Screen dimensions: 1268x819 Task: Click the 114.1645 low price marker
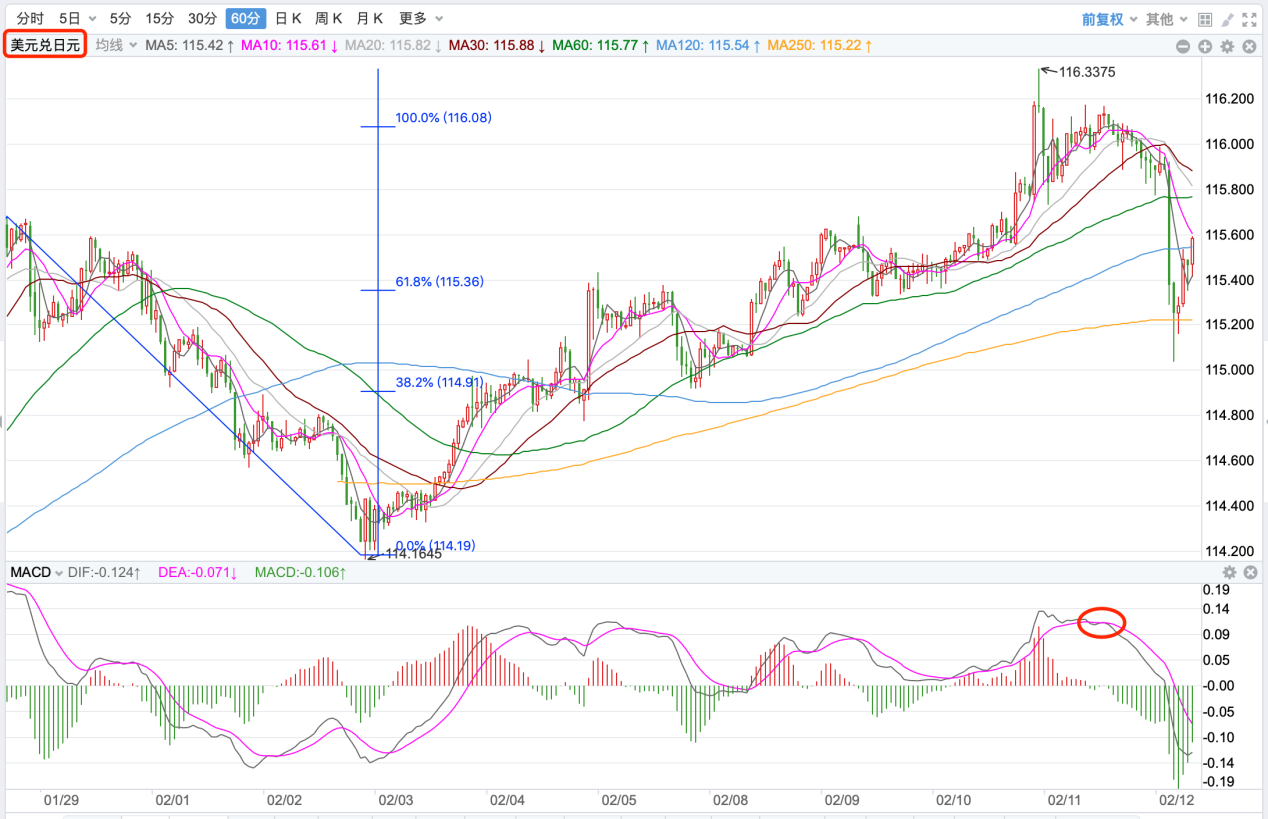[414, 553]
